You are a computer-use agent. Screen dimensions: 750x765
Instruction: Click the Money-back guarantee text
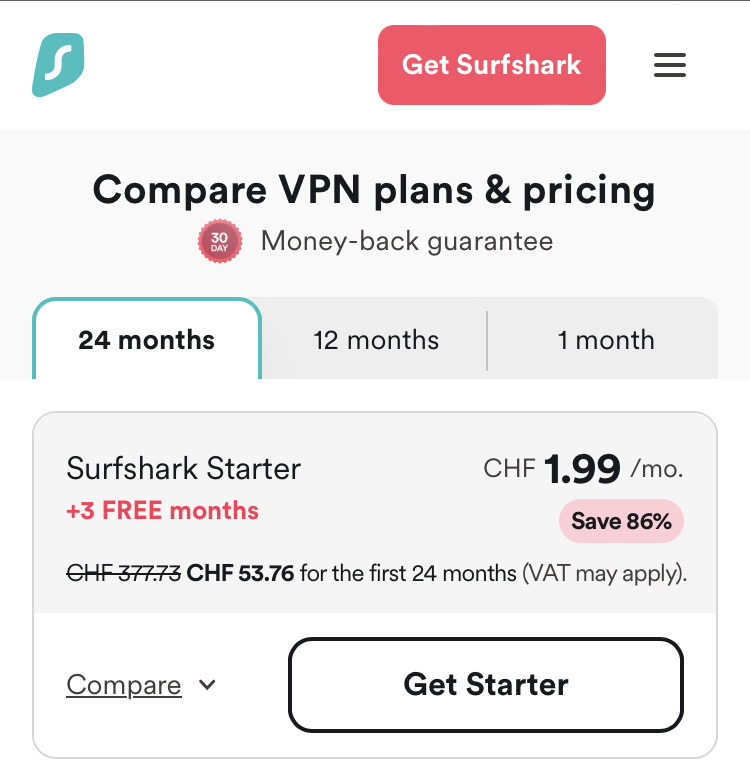point(406,241)
